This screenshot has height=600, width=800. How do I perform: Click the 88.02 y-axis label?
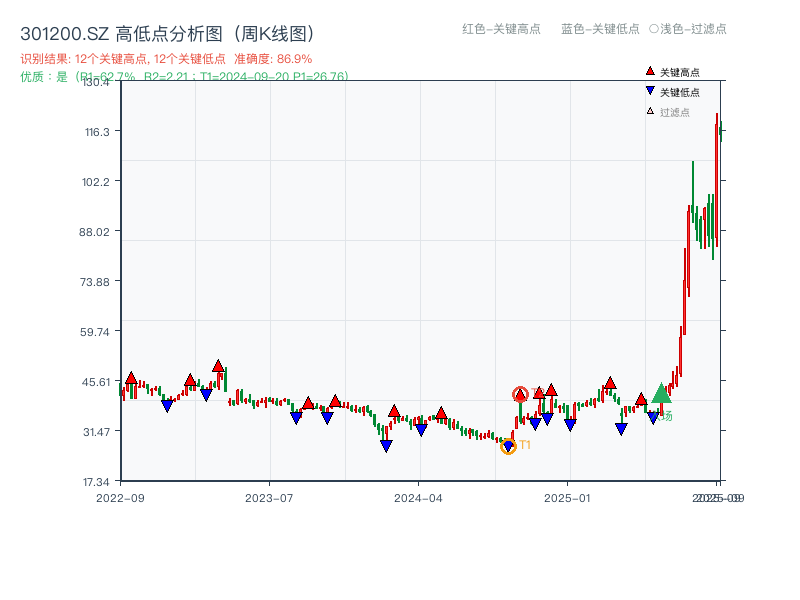click(94, 232)
